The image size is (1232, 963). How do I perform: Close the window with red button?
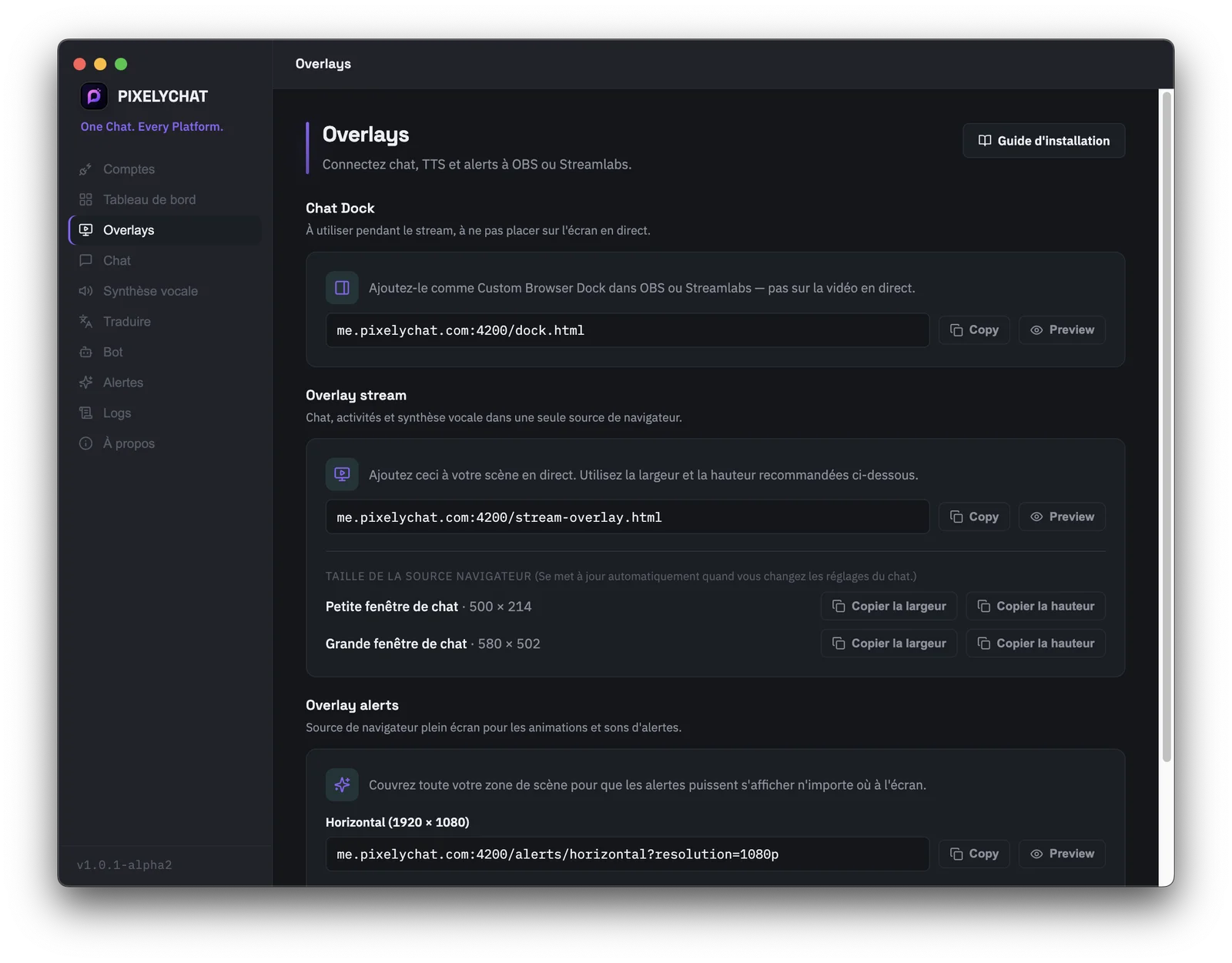(79, 64)
